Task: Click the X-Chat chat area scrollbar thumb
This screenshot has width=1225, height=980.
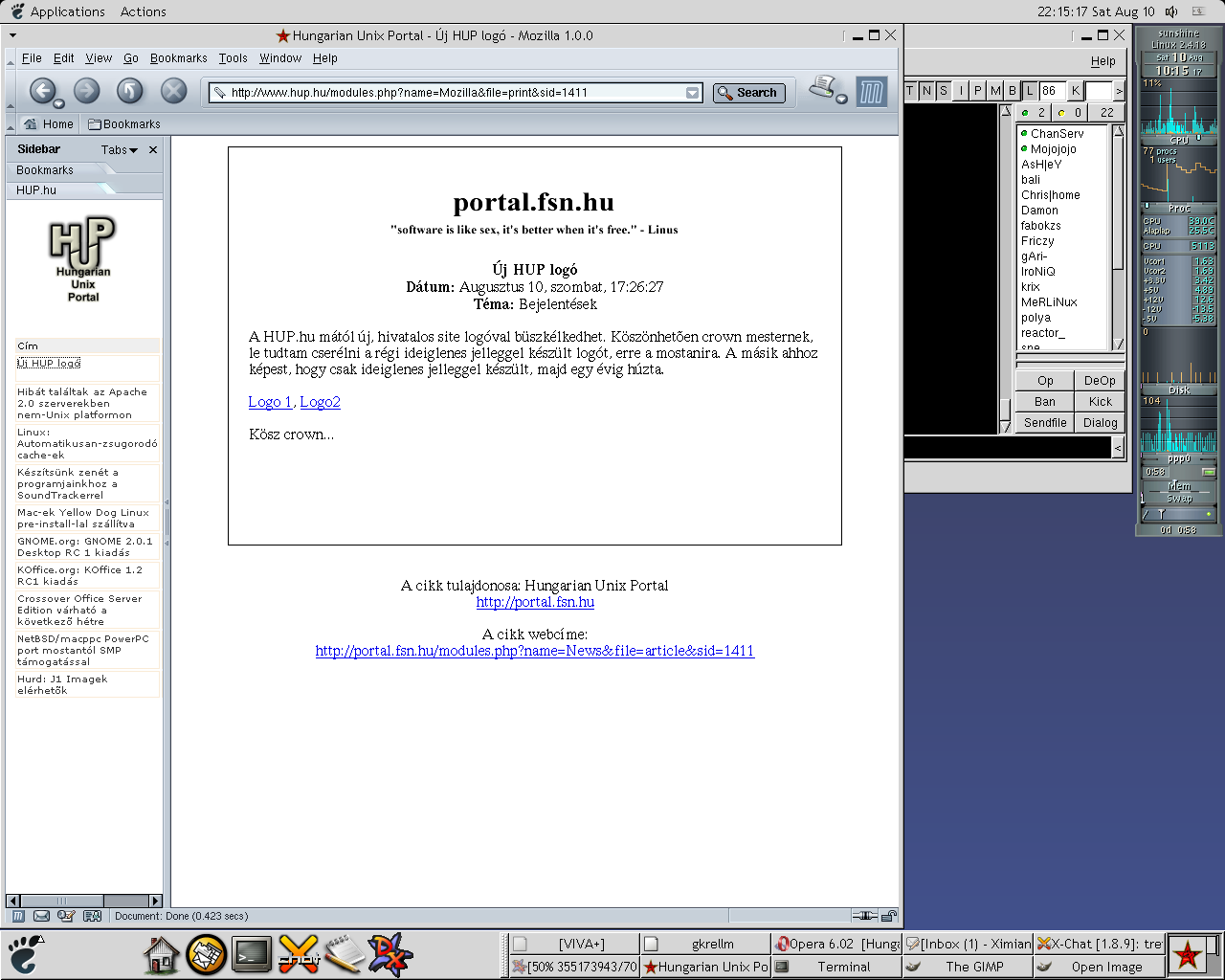Action: [1005, 410]
